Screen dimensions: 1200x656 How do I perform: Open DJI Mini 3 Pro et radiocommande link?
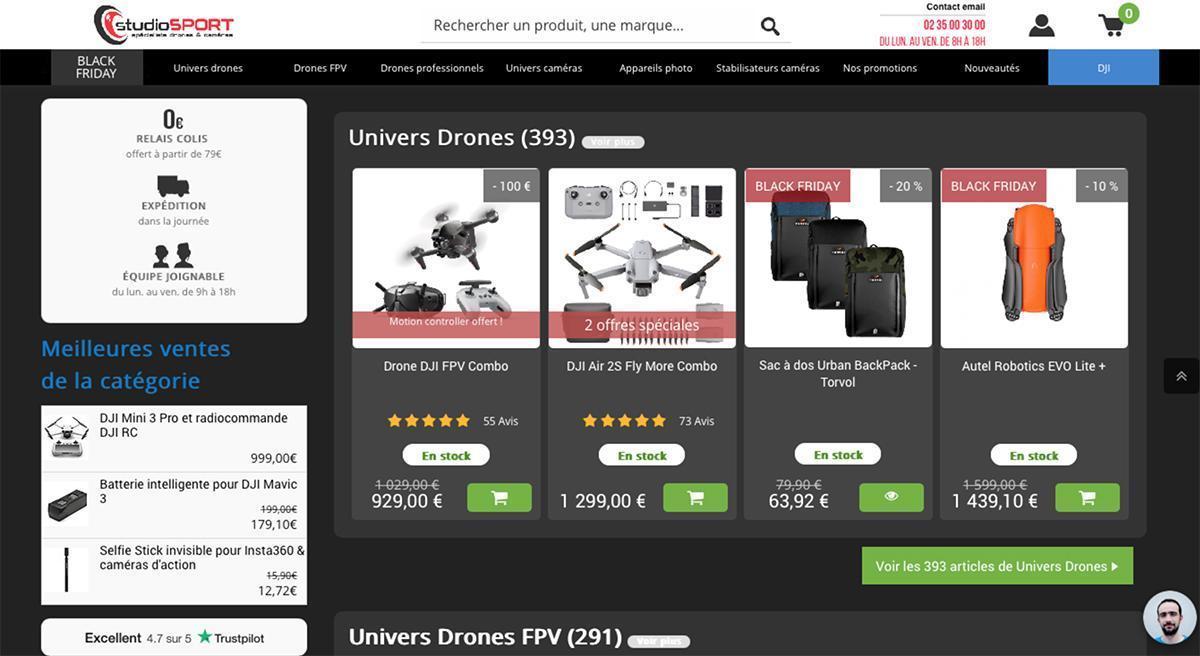point(194,425)
